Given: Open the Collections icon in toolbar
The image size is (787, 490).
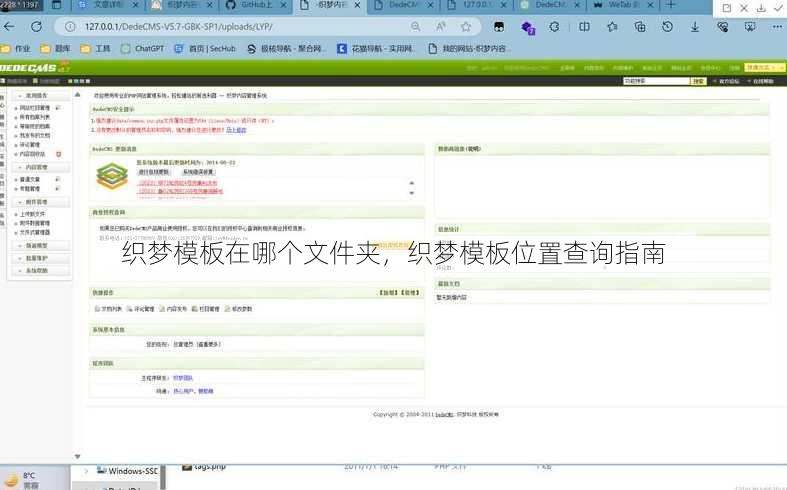Looking at the screenshot, I should [x=640, y=27].
